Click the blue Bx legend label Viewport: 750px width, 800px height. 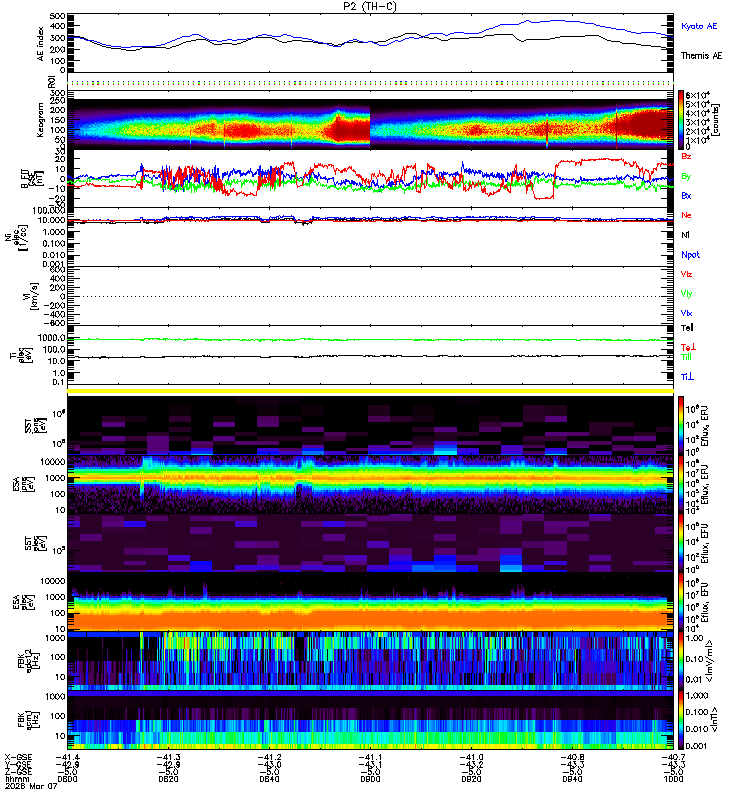point(686,195)
